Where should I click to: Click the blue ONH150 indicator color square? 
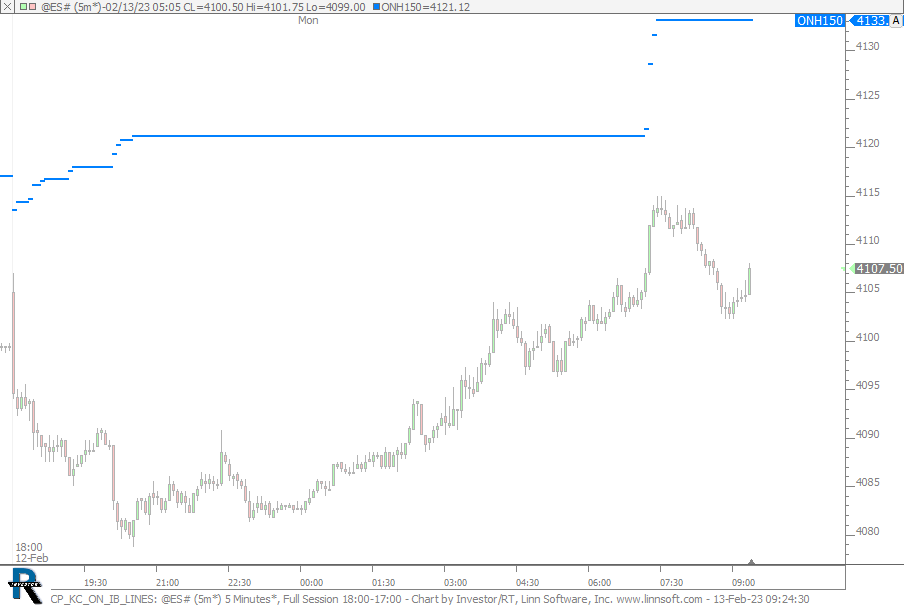click(x=376, y=7)
